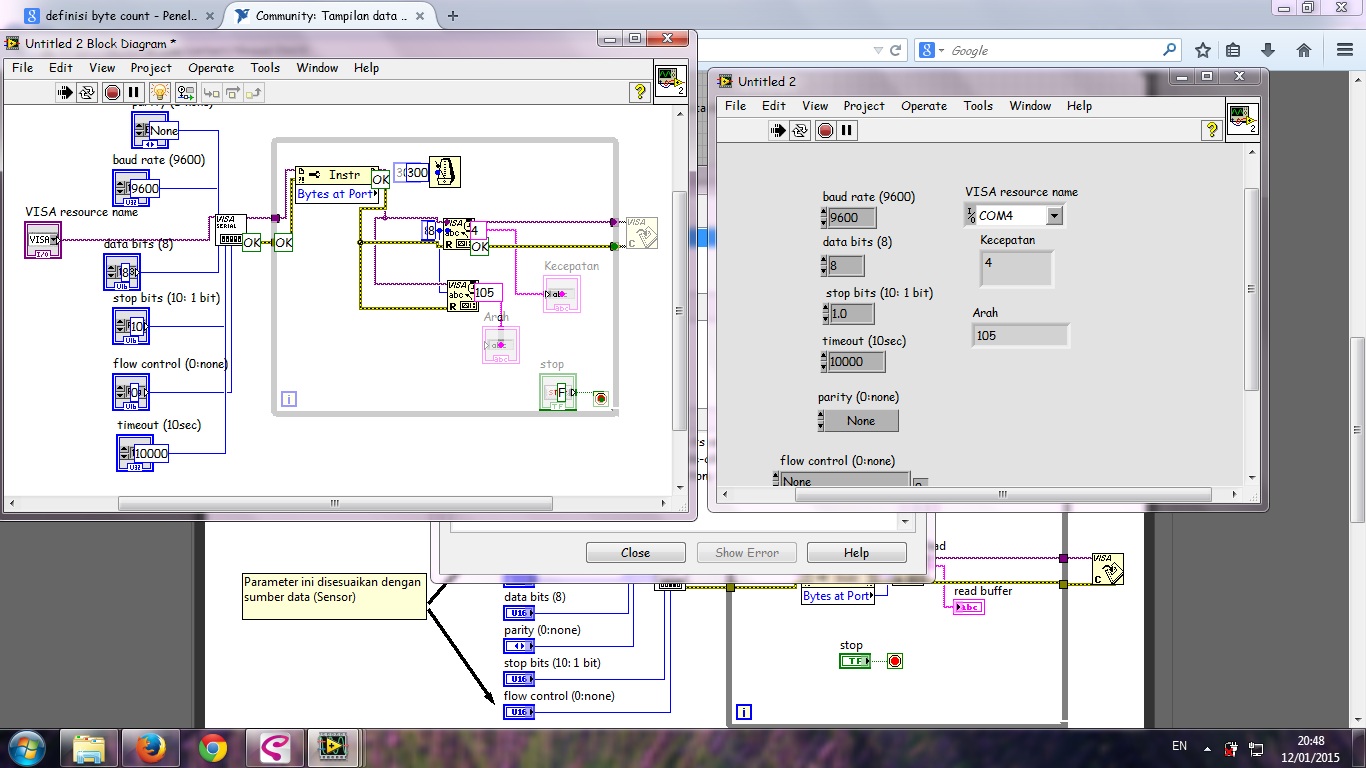Pause execution in Block Diagram toolbar
Screen dimensions: 1366x768
click(134, 92)
